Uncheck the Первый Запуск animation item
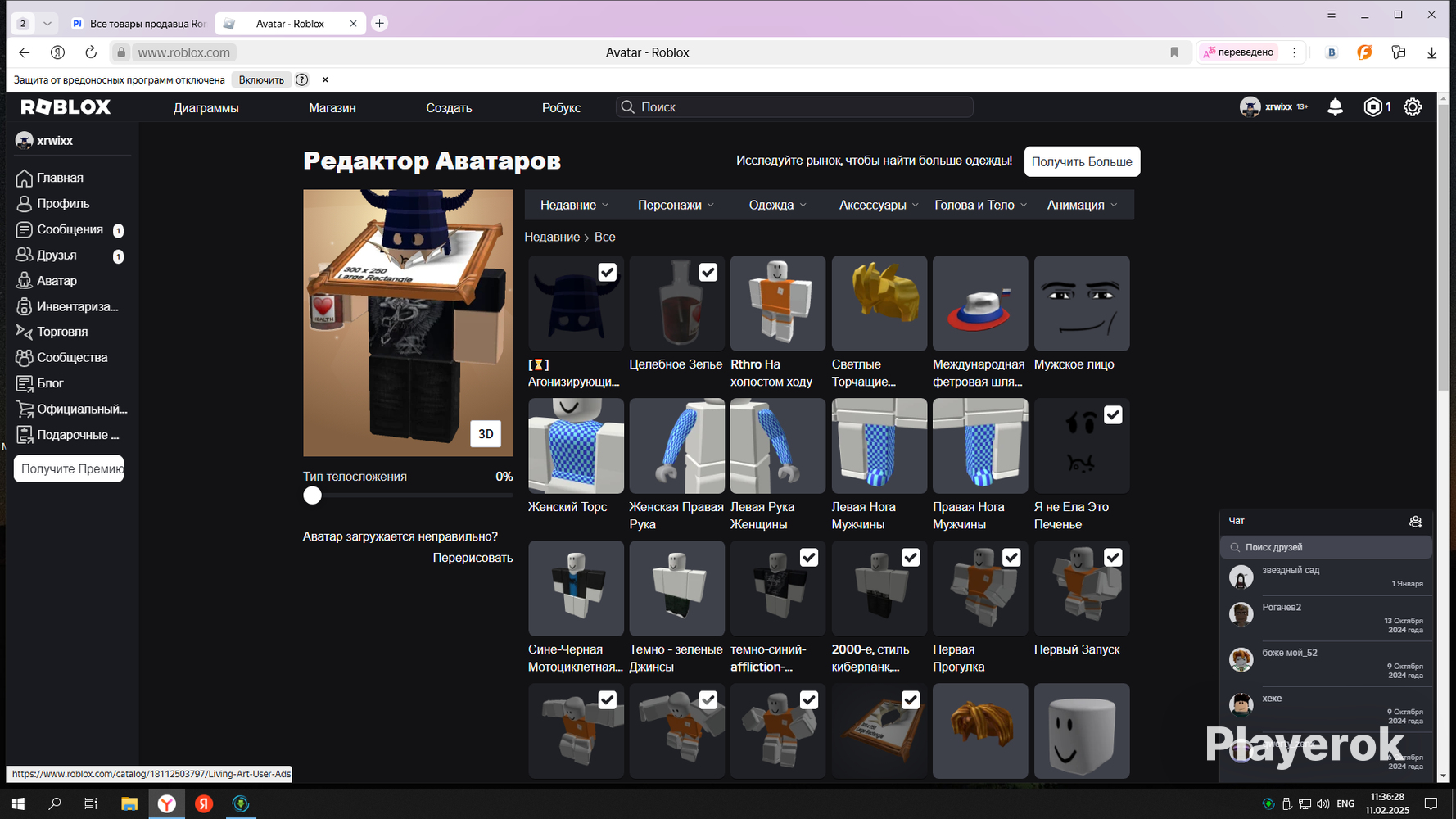1456x819 pixels. coord(1113,558)
